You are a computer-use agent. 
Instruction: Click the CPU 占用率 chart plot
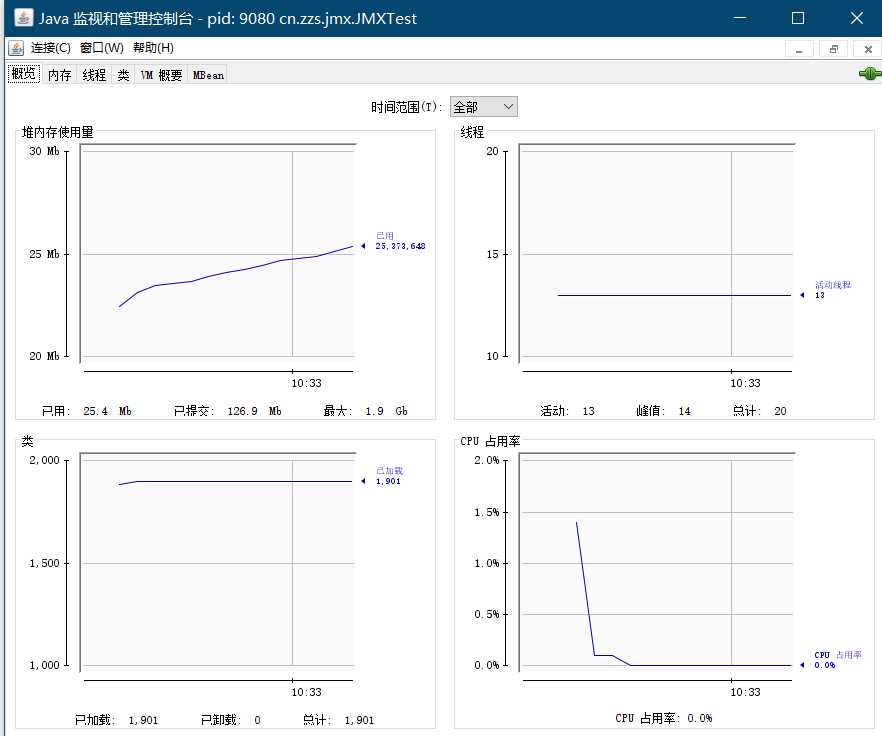pos(656,562)
